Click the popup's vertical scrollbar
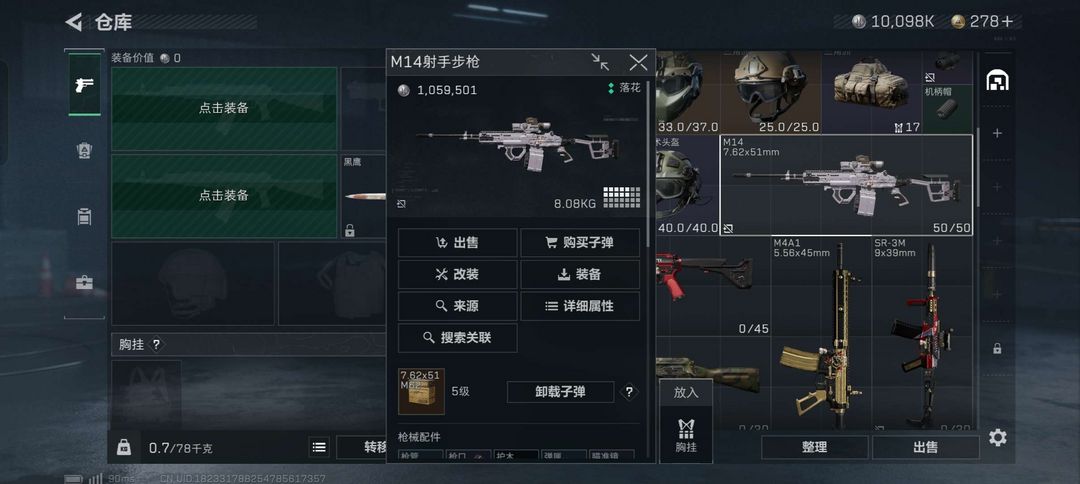Image resolution: width=1080 pixels, height=484 pixels. [x=647, y=165]
